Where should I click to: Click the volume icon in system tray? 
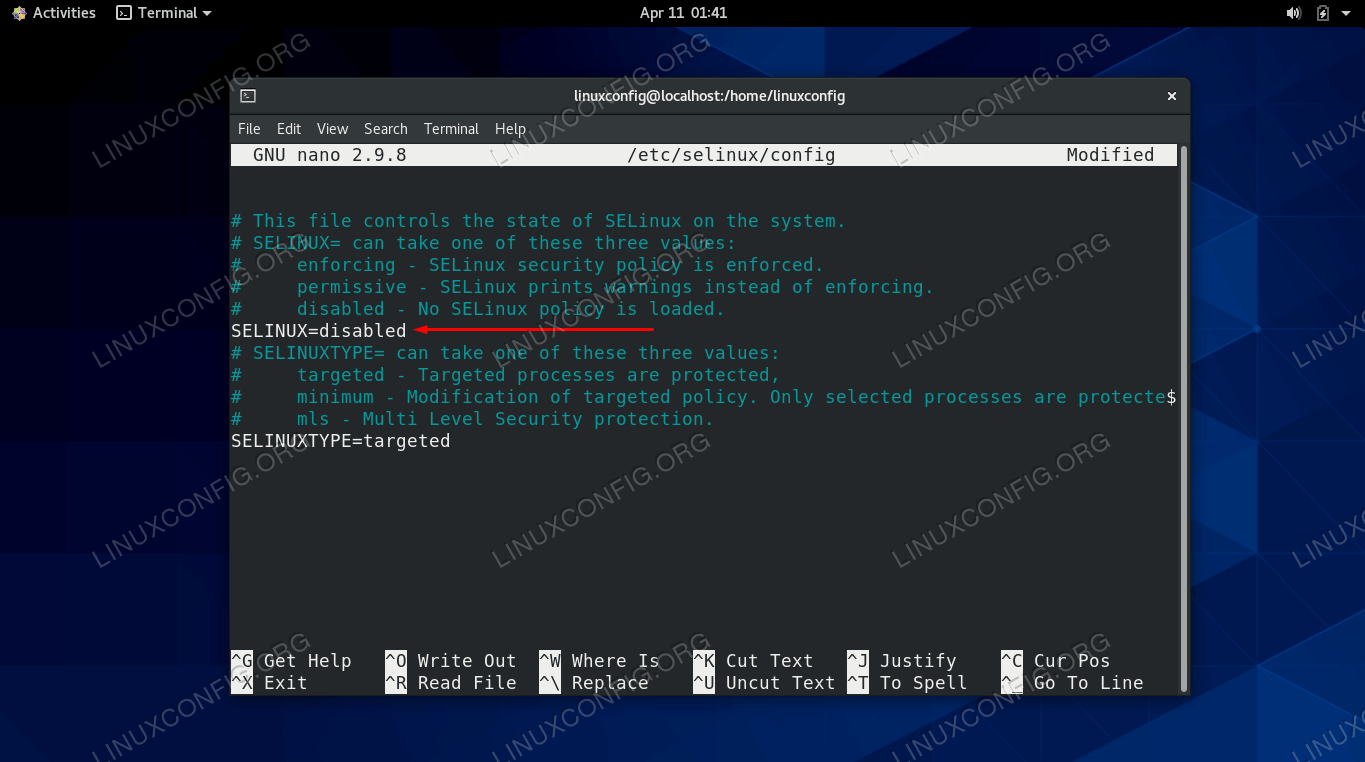(x=1293, y=13)
